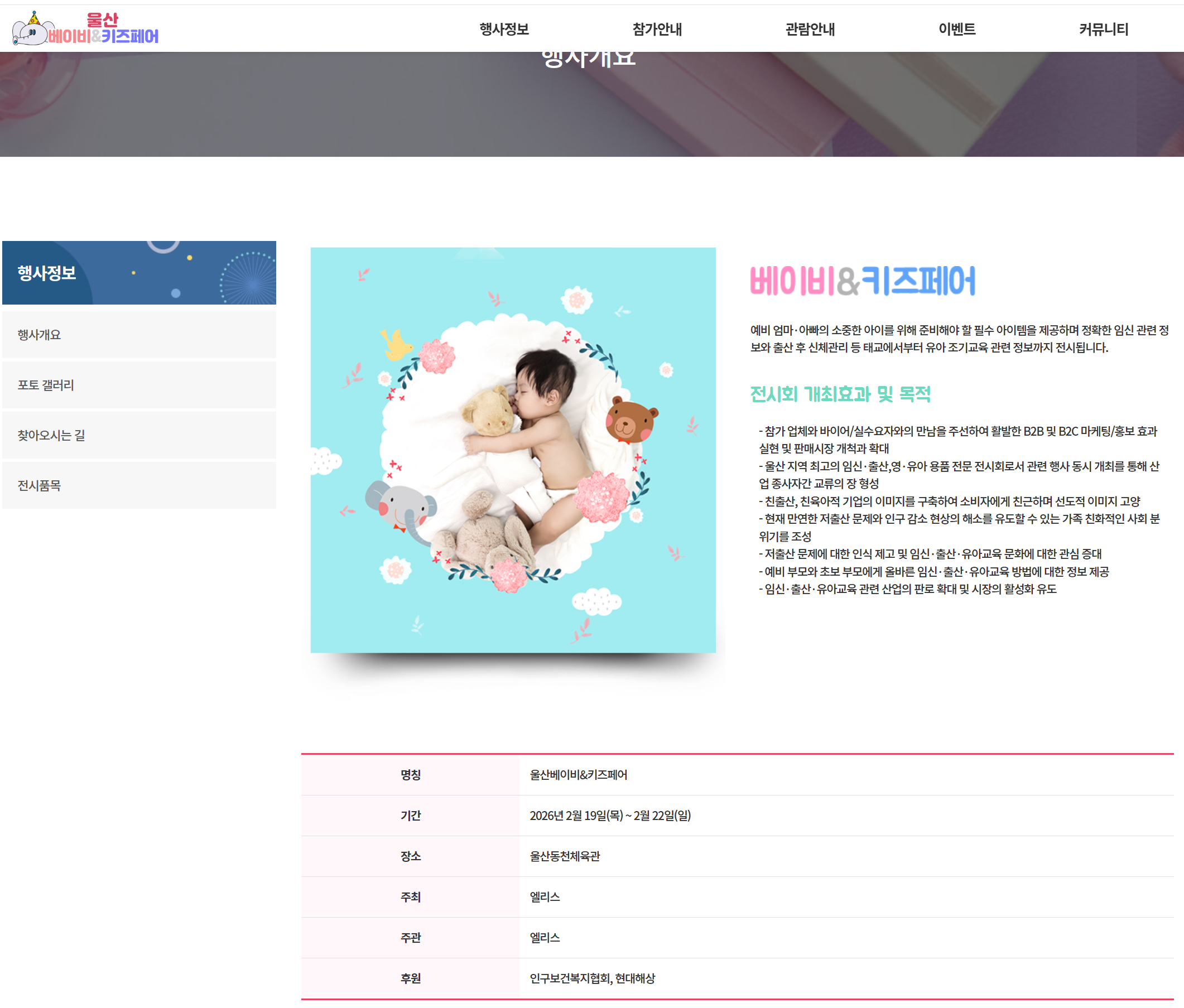Open the 행사정보 top navigation menu
This screenshot has width=1184, height=1008.
tap(503, 29)
